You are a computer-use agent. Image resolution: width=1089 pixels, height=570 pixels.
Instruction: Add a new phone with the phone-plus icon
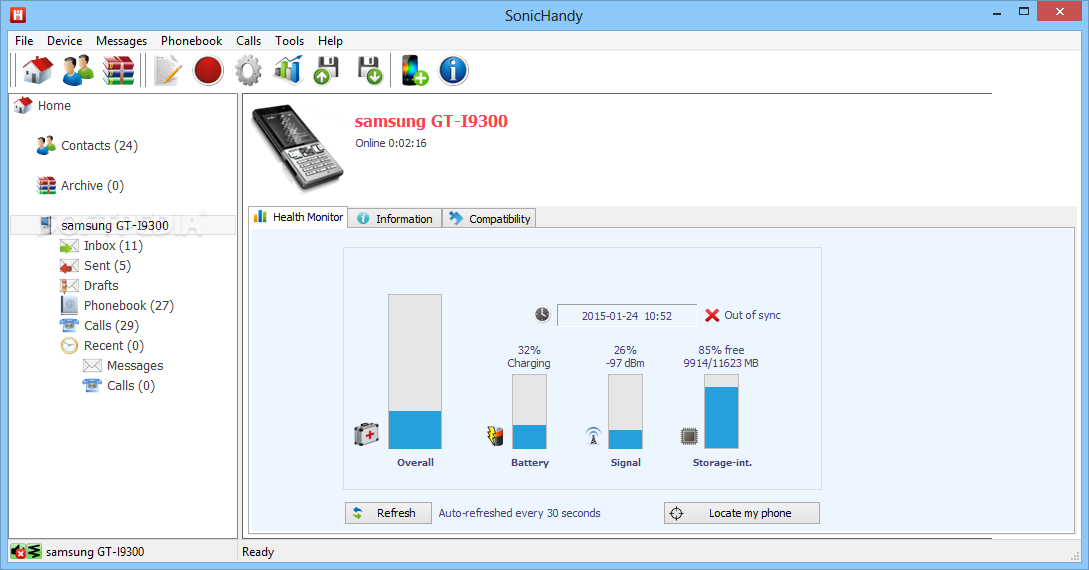coord(415,70)
